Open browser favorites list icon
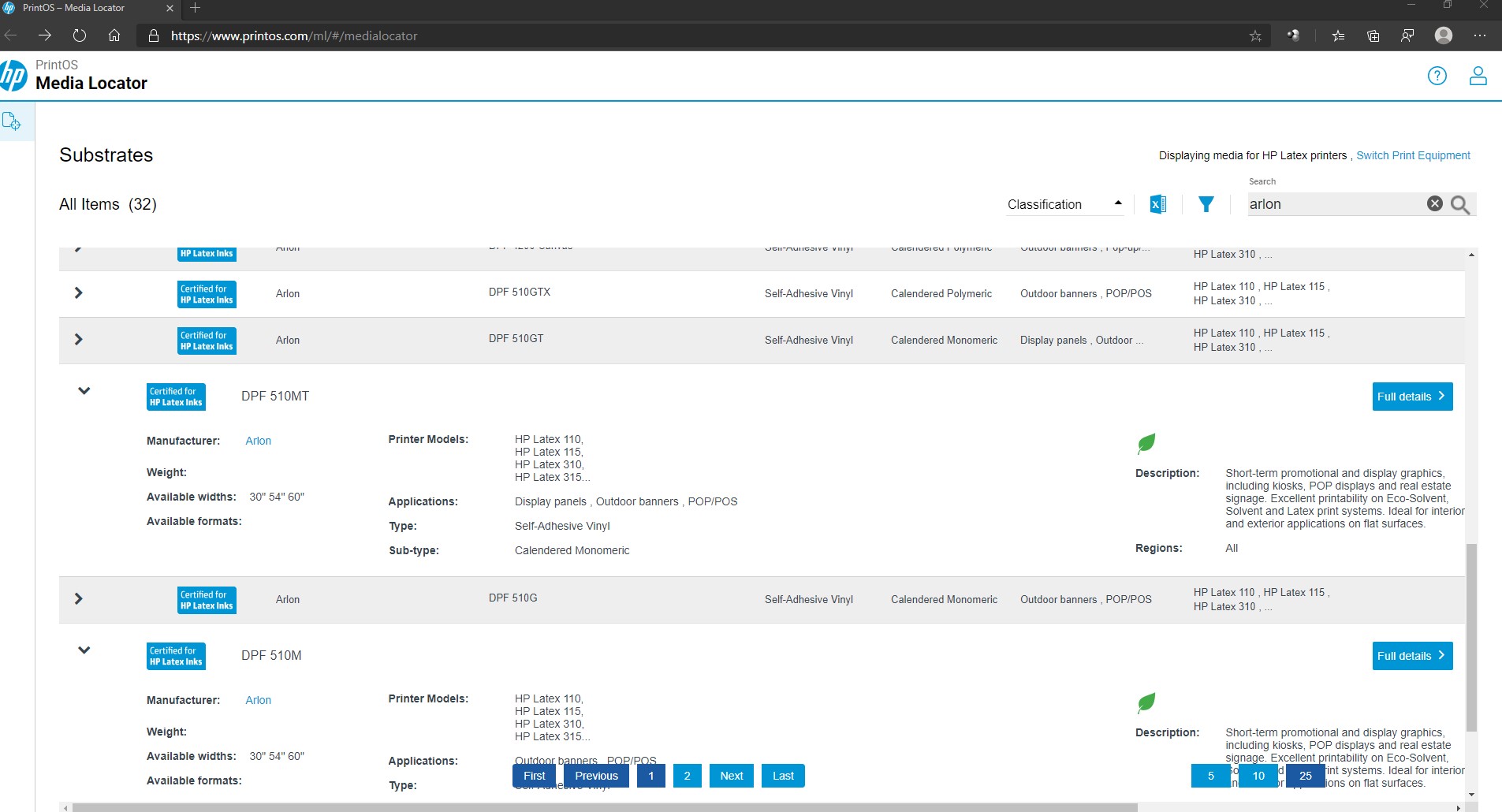The width and height of the screenshot is (1502, 812). (1338, 35)
